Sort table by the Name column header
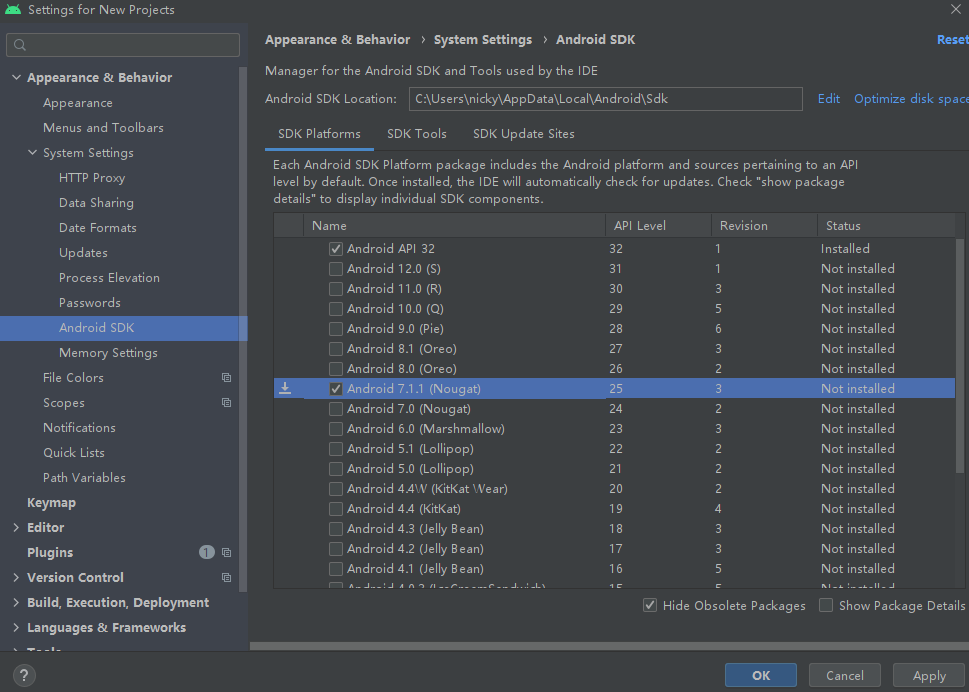 pyautogui.click(x=454, y=226)
